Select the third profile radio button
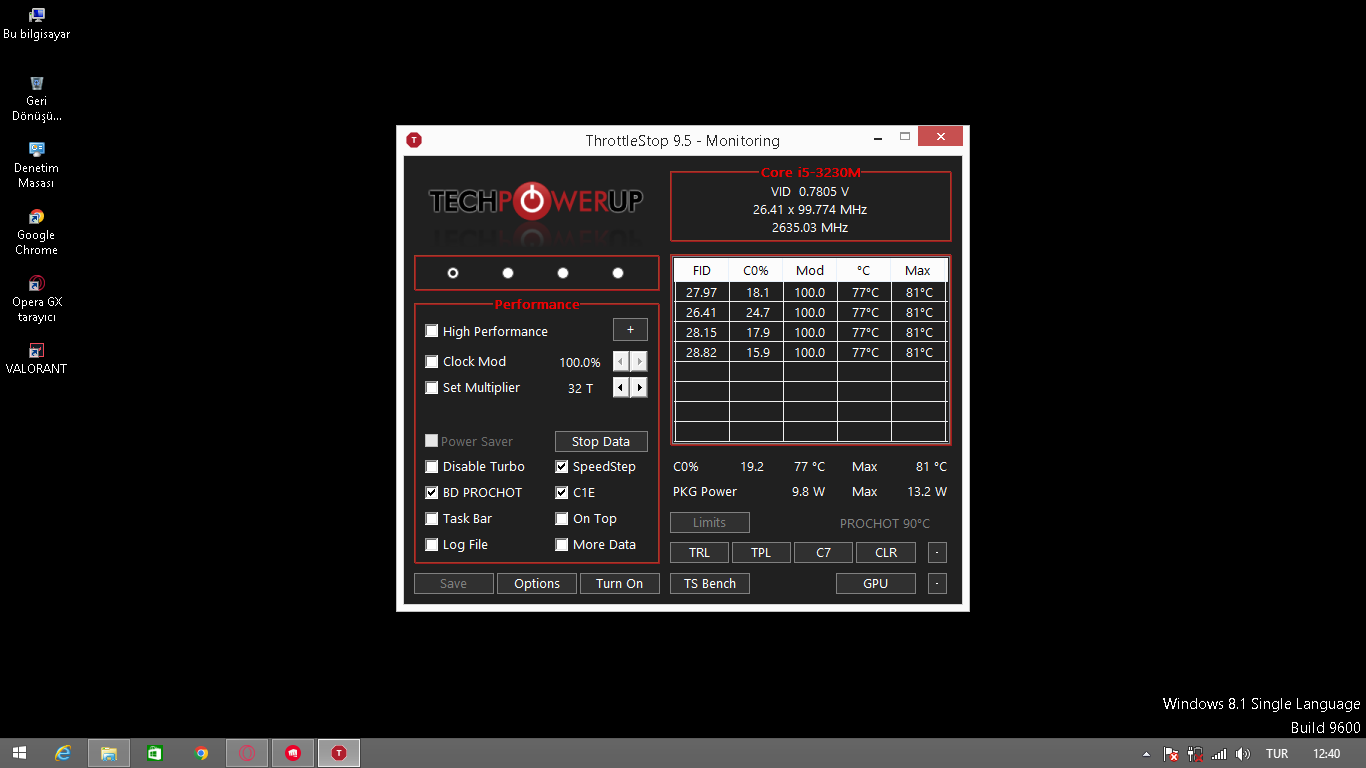Viewport: 1366px width, 768px height. 563,273
